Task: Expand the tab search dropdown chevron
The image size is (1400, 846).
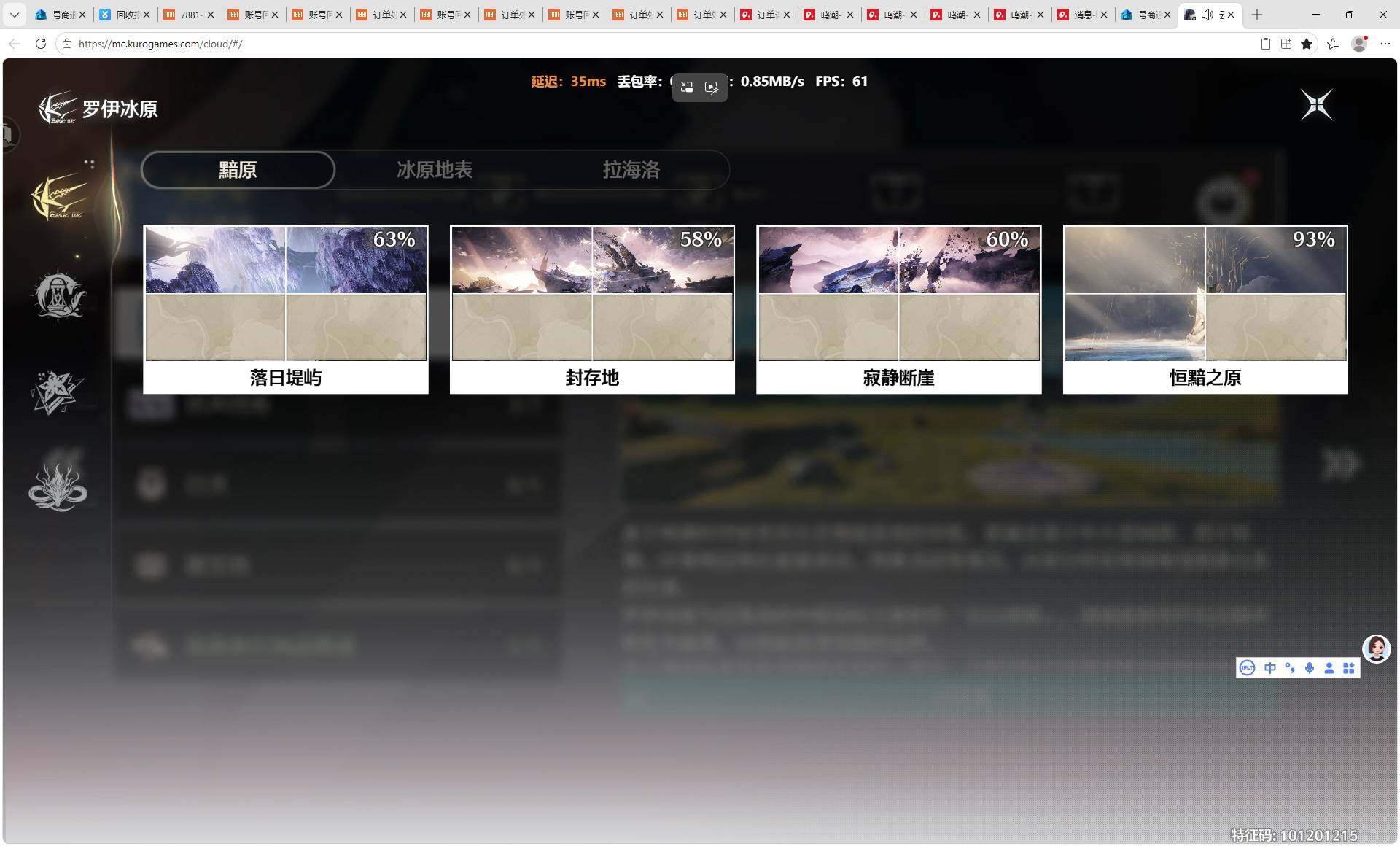Action: (14, 15)
